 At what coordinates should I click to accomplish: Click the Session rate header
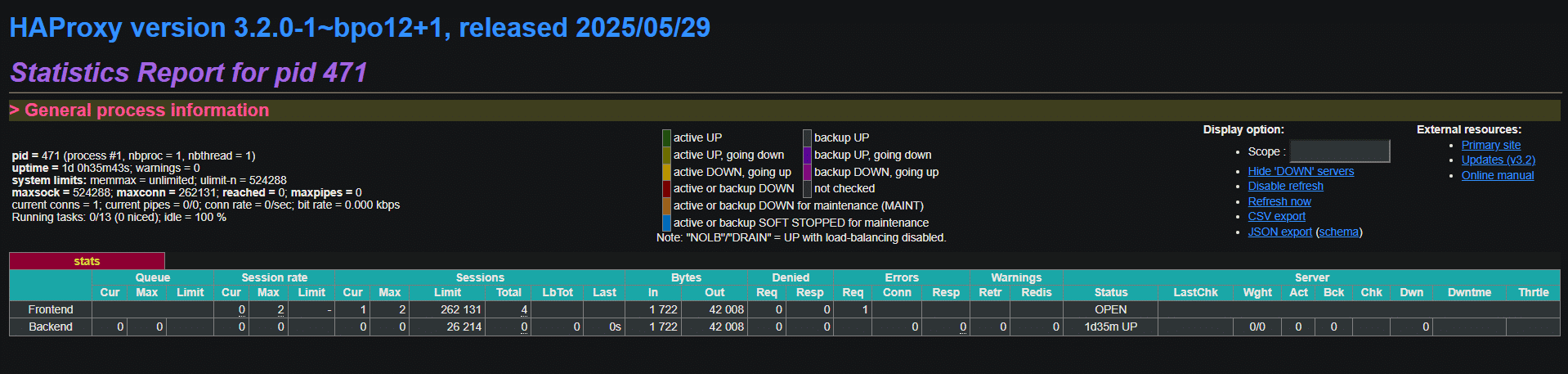point(275,277)
